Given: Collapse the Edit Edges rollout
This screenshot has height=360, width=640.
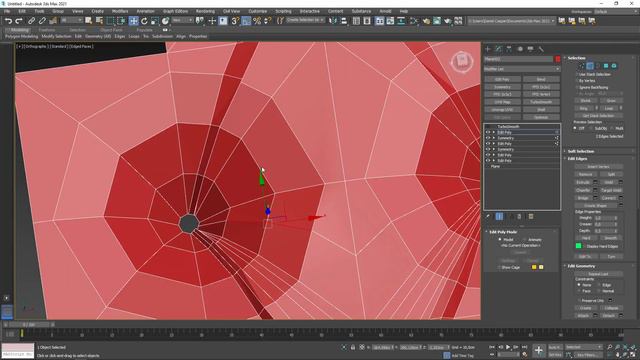Looking at the screenshot, I should pyautogui.click(x=578, y=159).
